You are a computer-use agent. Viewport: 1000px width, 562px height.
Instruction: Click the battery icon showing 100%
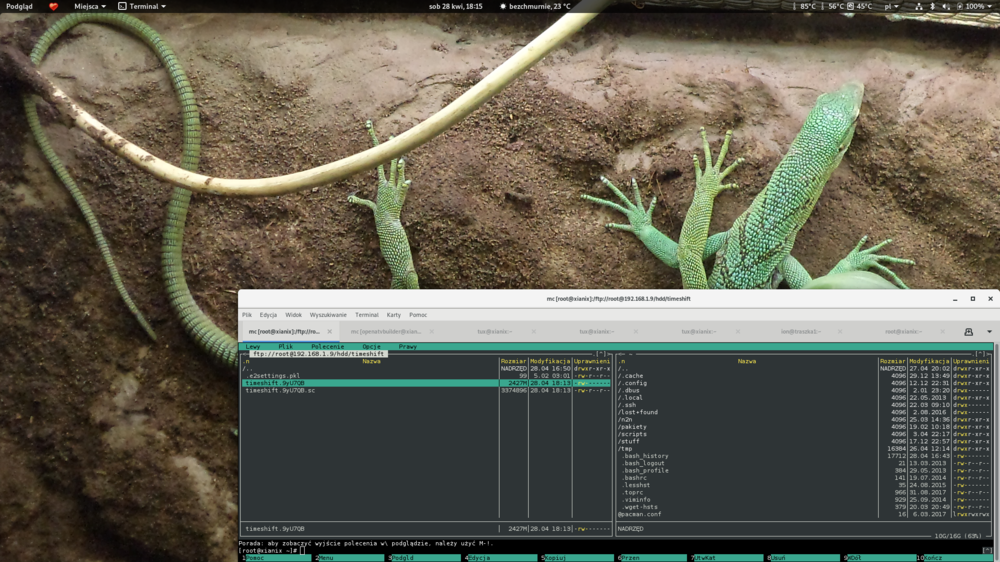tap(960, 6)
